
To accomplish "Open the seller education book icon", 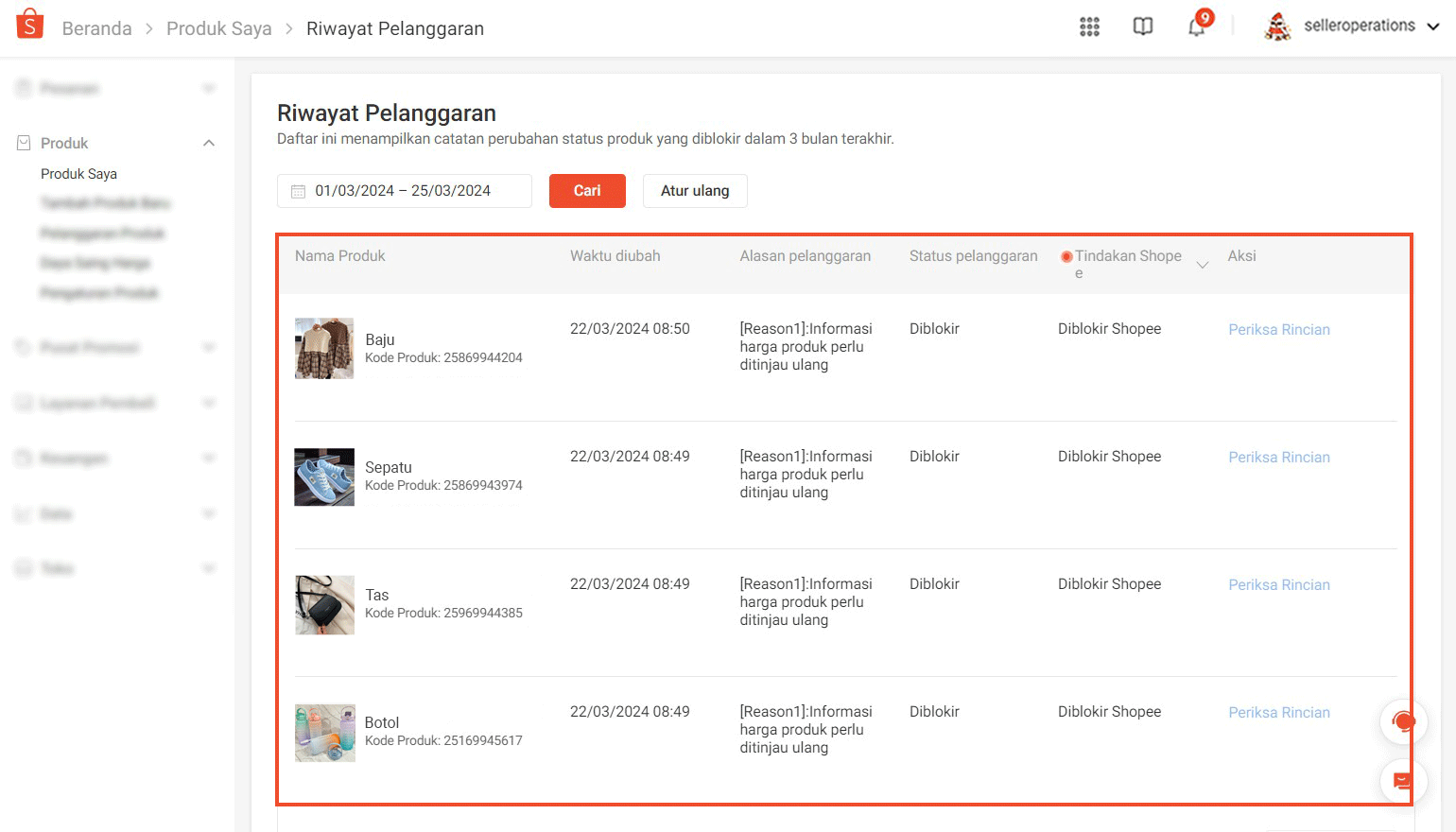I will click(x=1143, y=26).
